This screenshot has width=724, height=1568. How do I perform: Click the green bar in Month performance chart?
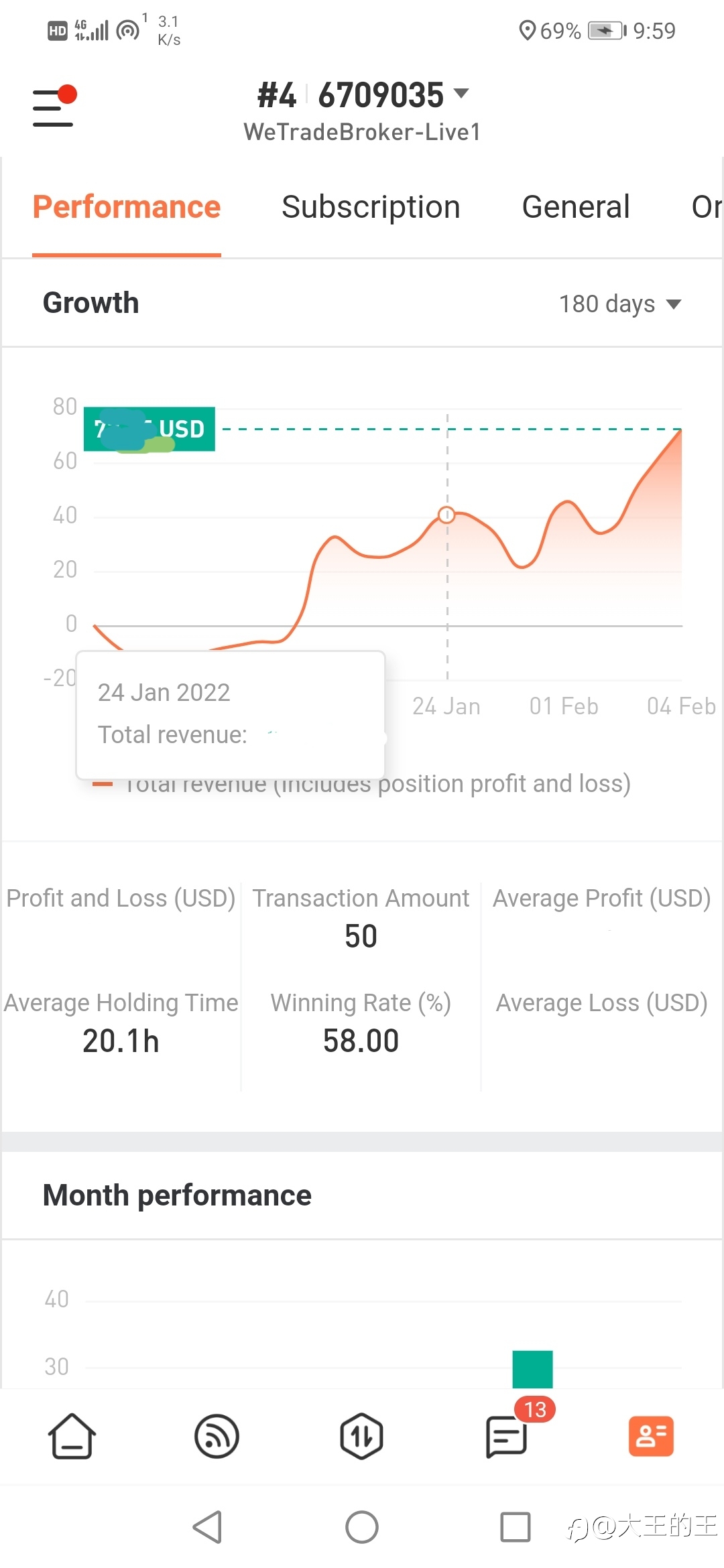pyautogui.click(x=532, y=1369)
